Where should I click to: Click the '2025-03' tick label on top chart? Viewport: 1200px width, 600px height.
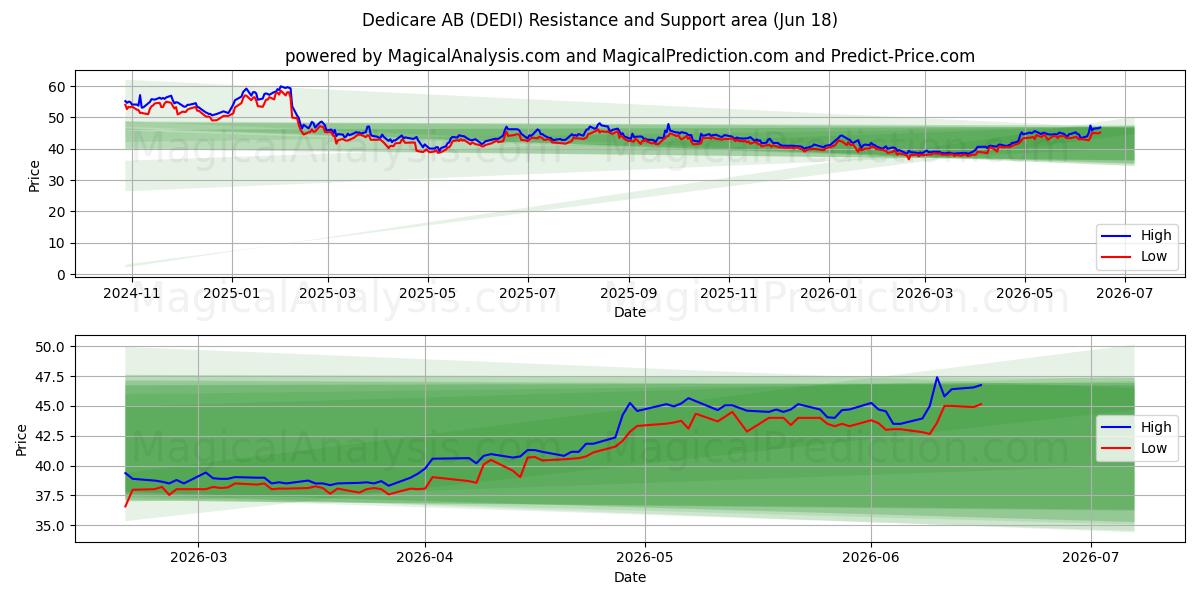[x=329, y=294]
